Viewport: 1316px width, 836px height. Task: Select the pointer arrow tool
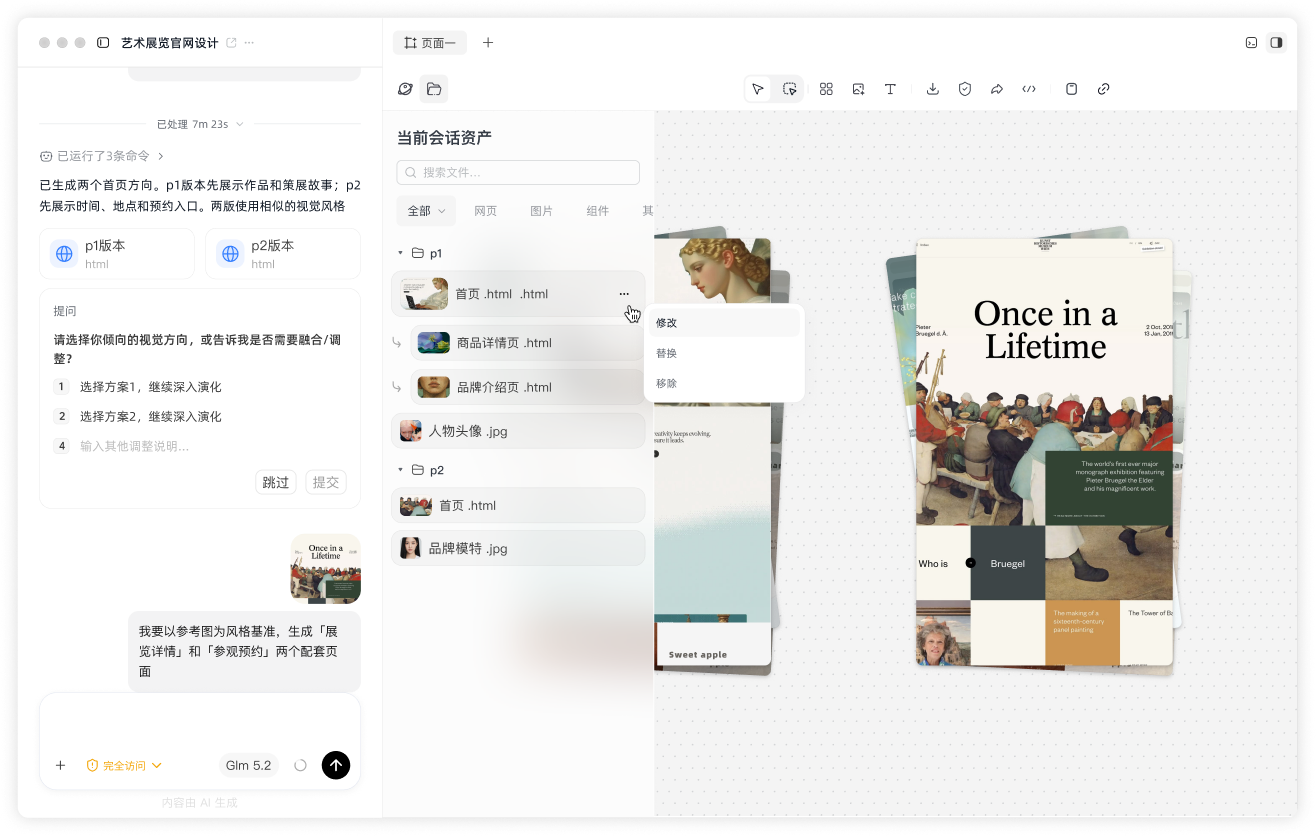758,89
